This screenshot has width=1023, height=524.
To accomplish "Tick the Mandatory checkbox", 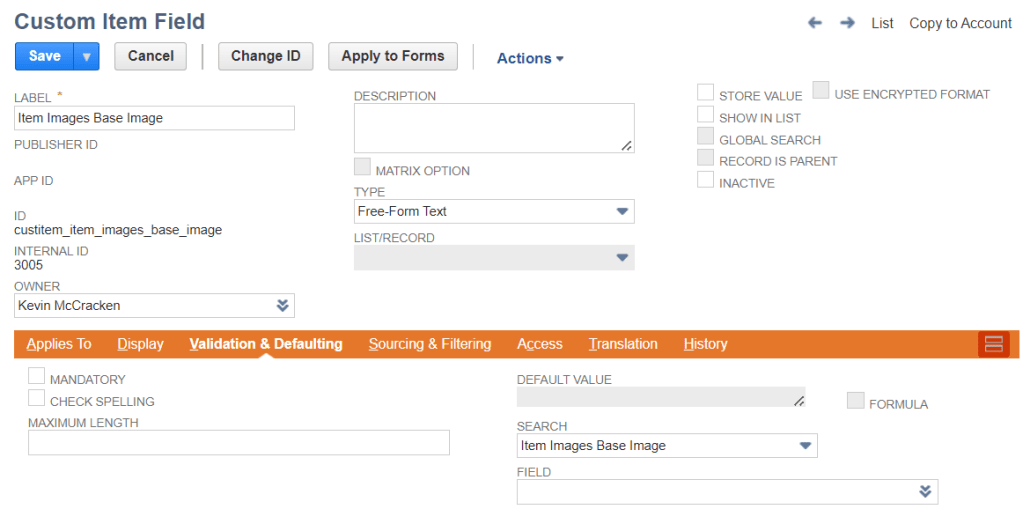I will click(37, 377).
